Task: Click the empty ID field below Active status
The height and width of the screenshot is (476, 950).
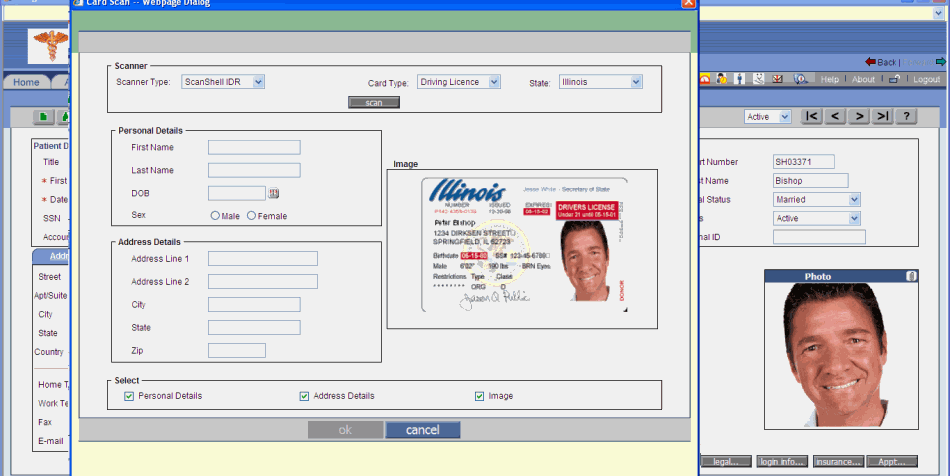Action: pos(819,237)
